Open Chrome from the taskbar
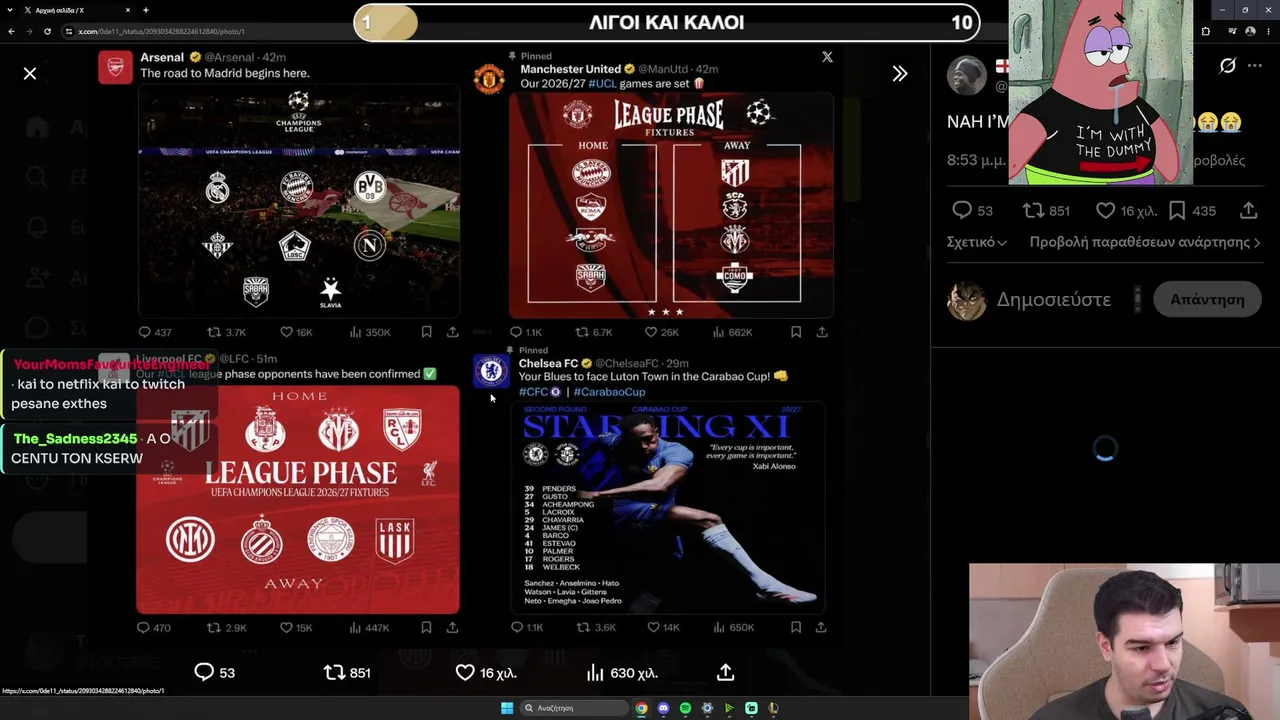The height and width of the screenshot is (720, 1280). coord(641,708)
